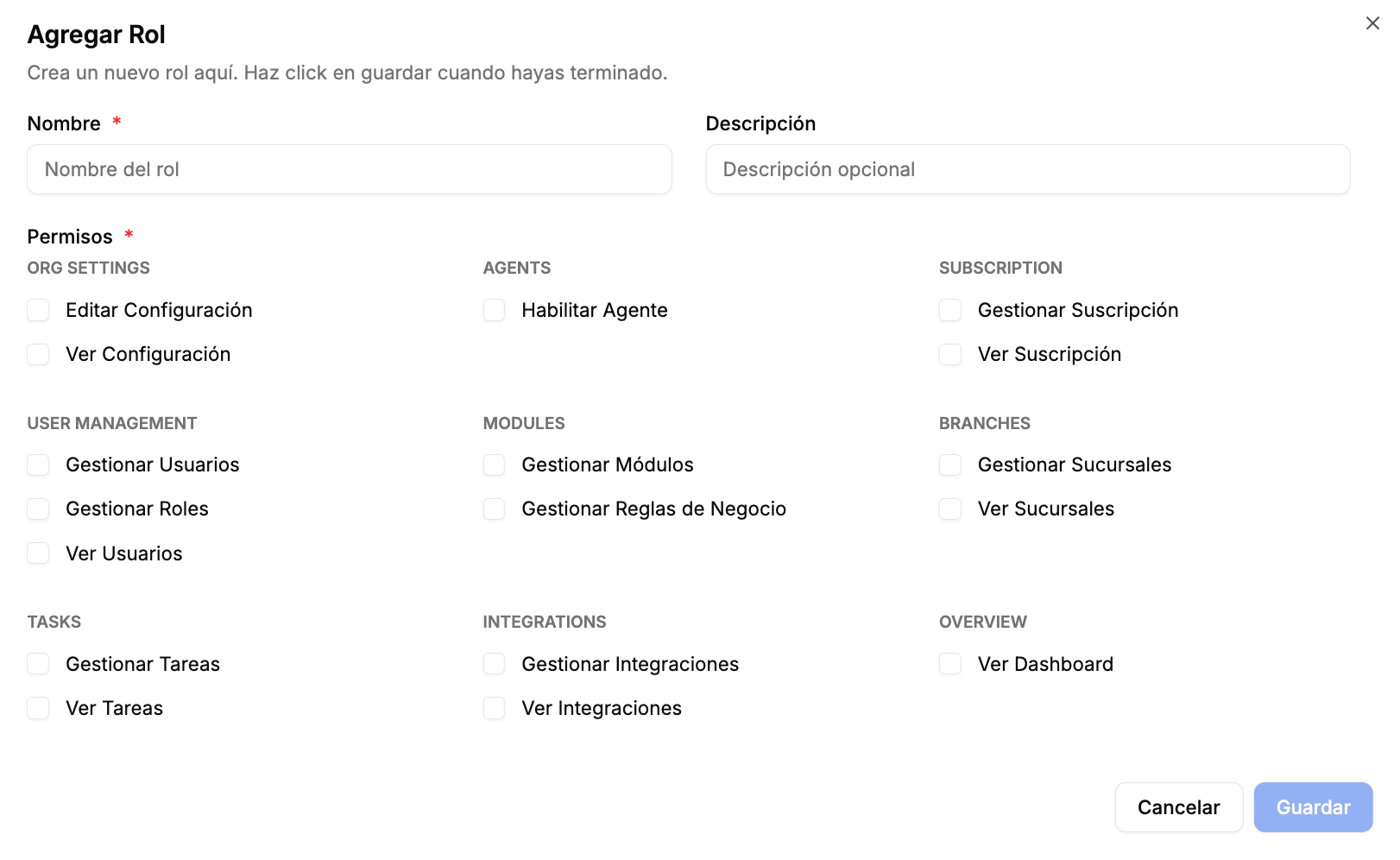Enable Gestionar Reglas de Negocio permission
The image size is (1400, 860).
(x=494, y=509)
